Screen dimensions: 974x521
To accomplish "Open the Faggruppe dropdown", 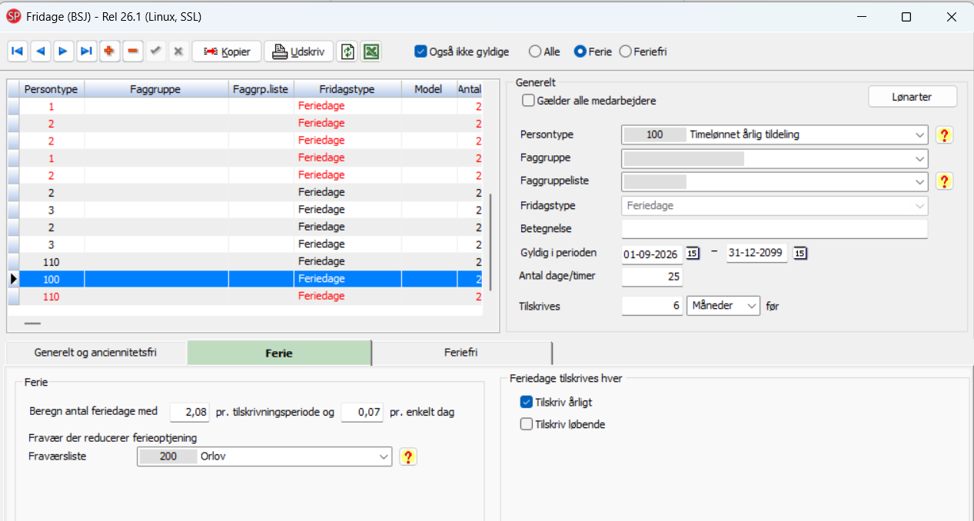I will point(919,158).
